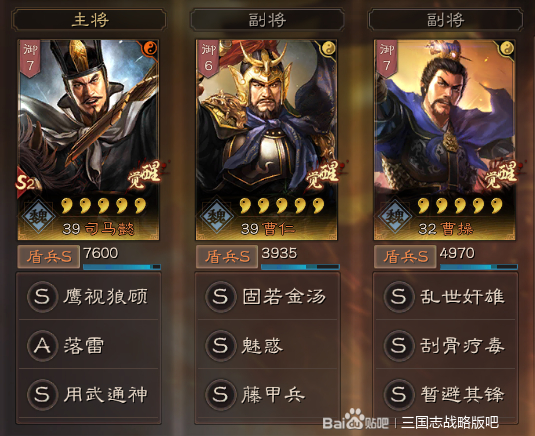Select the 曹操 general portrait

445,140
